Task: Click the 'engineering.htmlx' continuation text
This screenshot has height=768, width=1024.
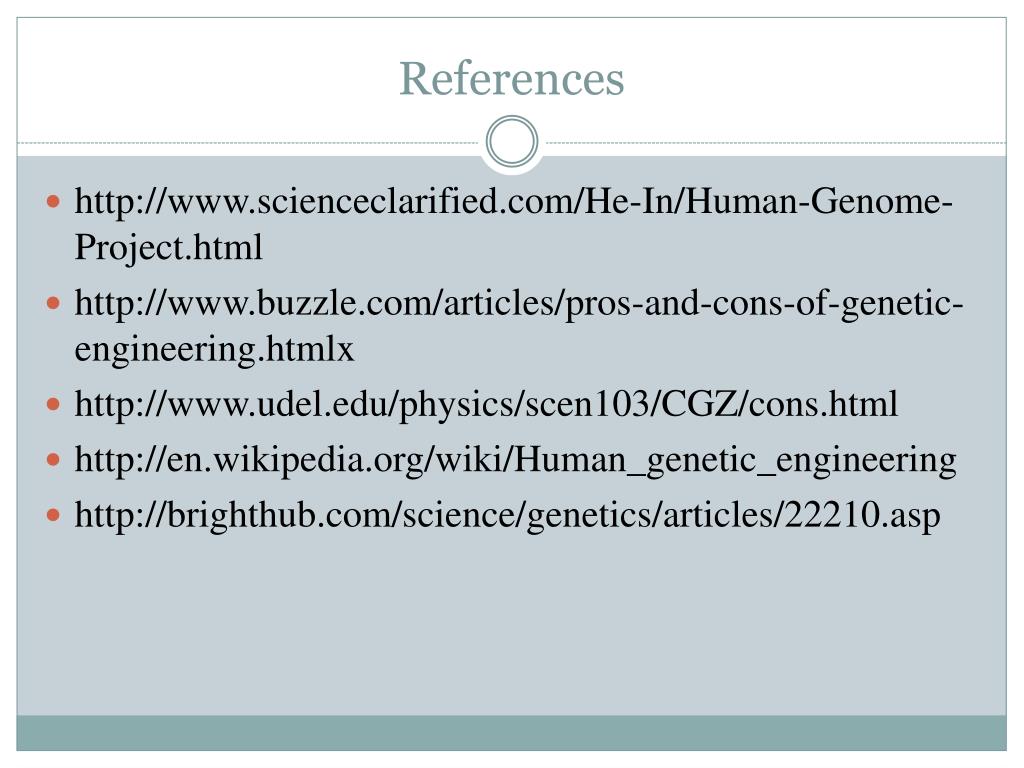Action: pyautogui.click(x=214, y=349)
